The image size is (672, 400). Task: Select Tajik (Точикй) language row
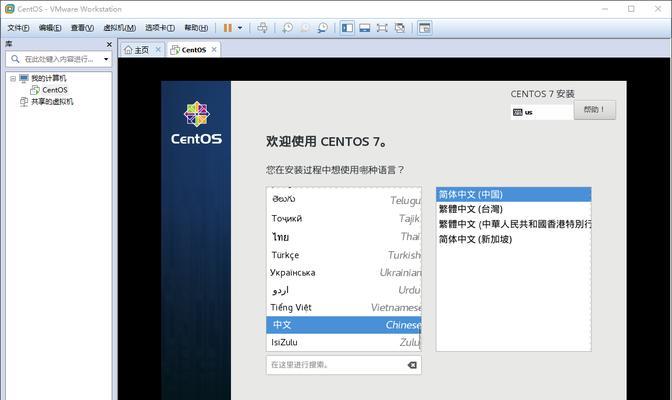pos(344,218)
